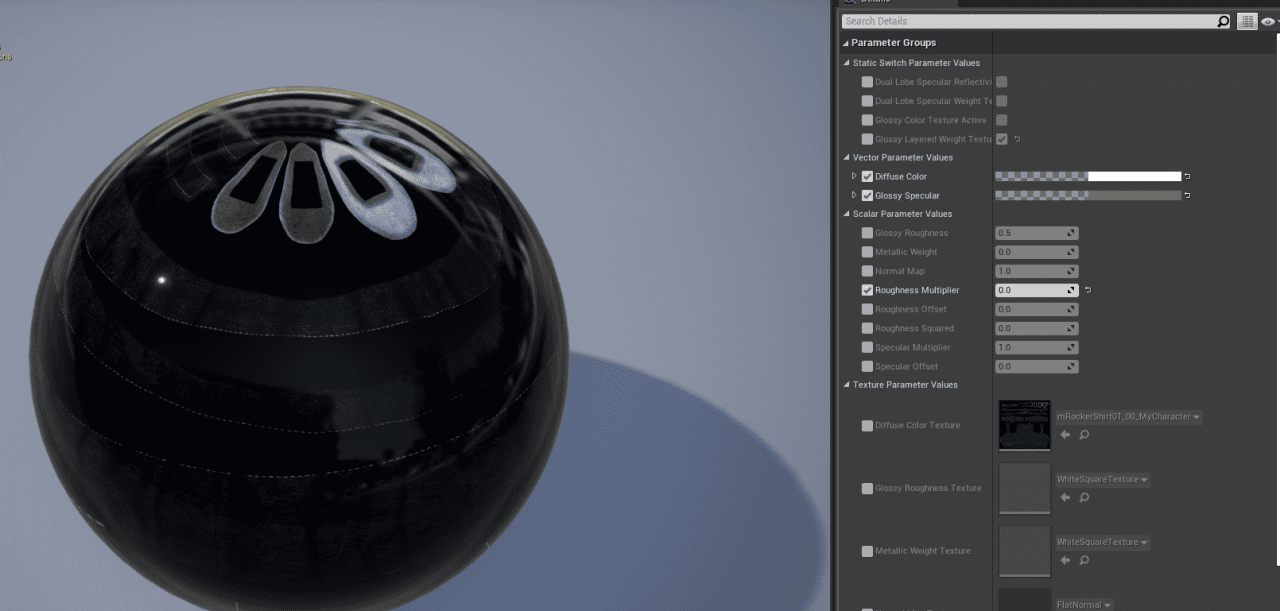The height and width of the screenshot is (611, 1280).
Task: Enable the Glossy Roughness override checkbox
Action: point(867,233)
